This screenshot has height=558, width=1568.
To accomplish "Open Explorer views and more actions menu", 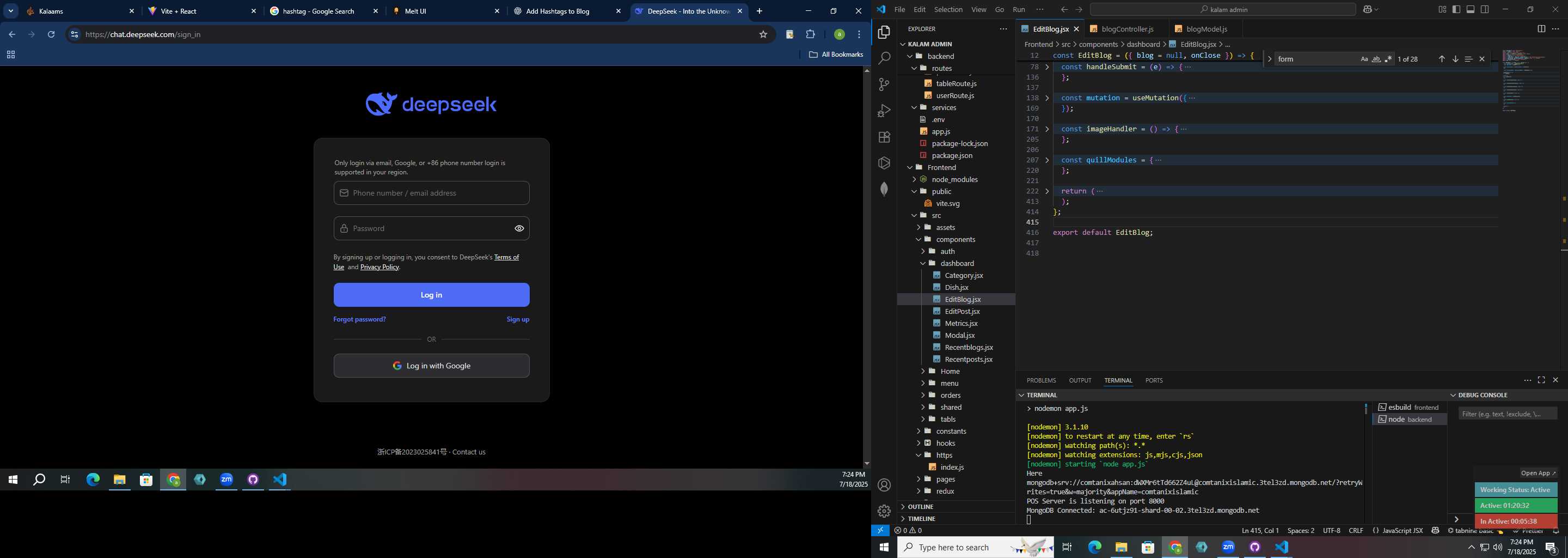I will tap(1003, 29).
